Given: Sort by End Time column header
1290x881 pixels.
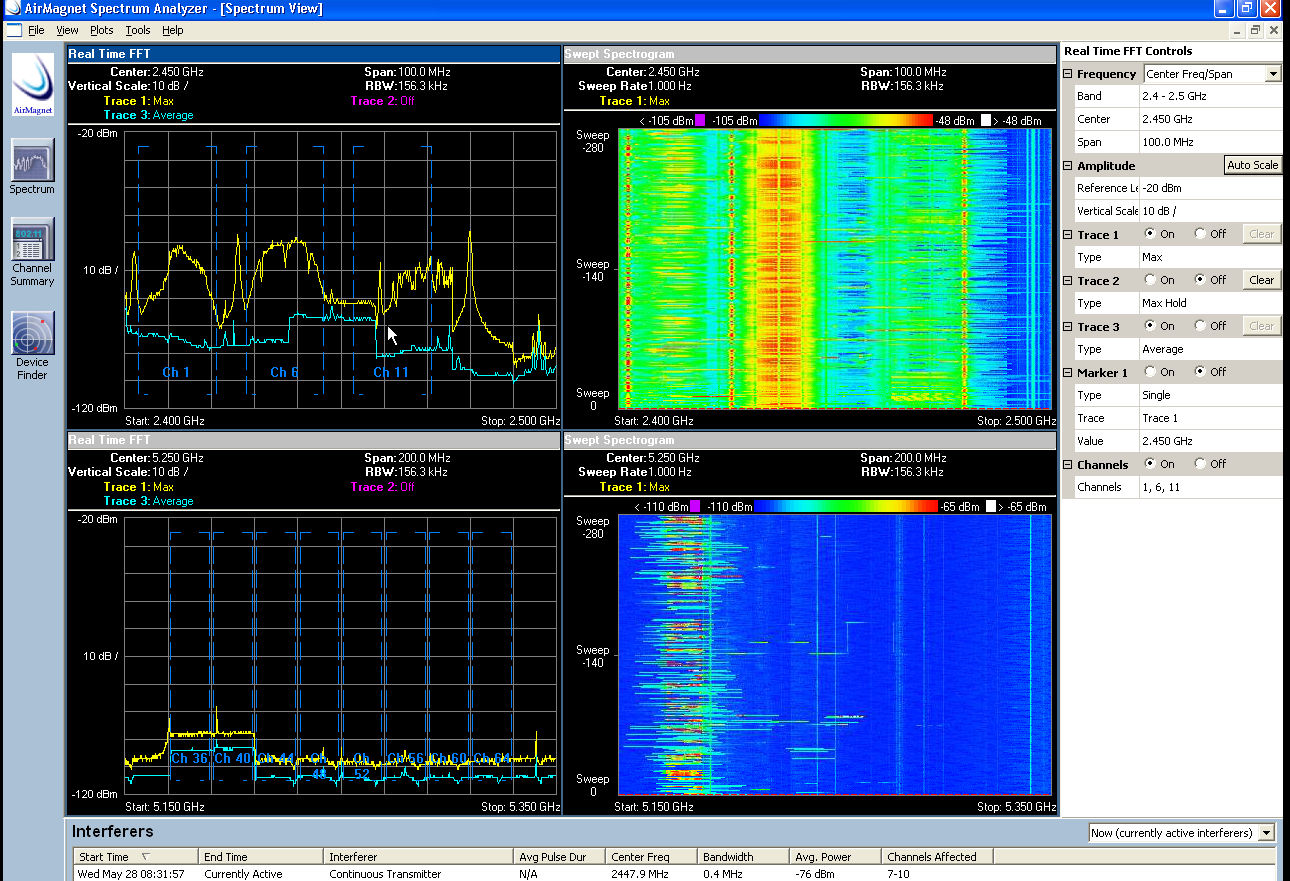Looking at the screenshot, I should 261,857.
